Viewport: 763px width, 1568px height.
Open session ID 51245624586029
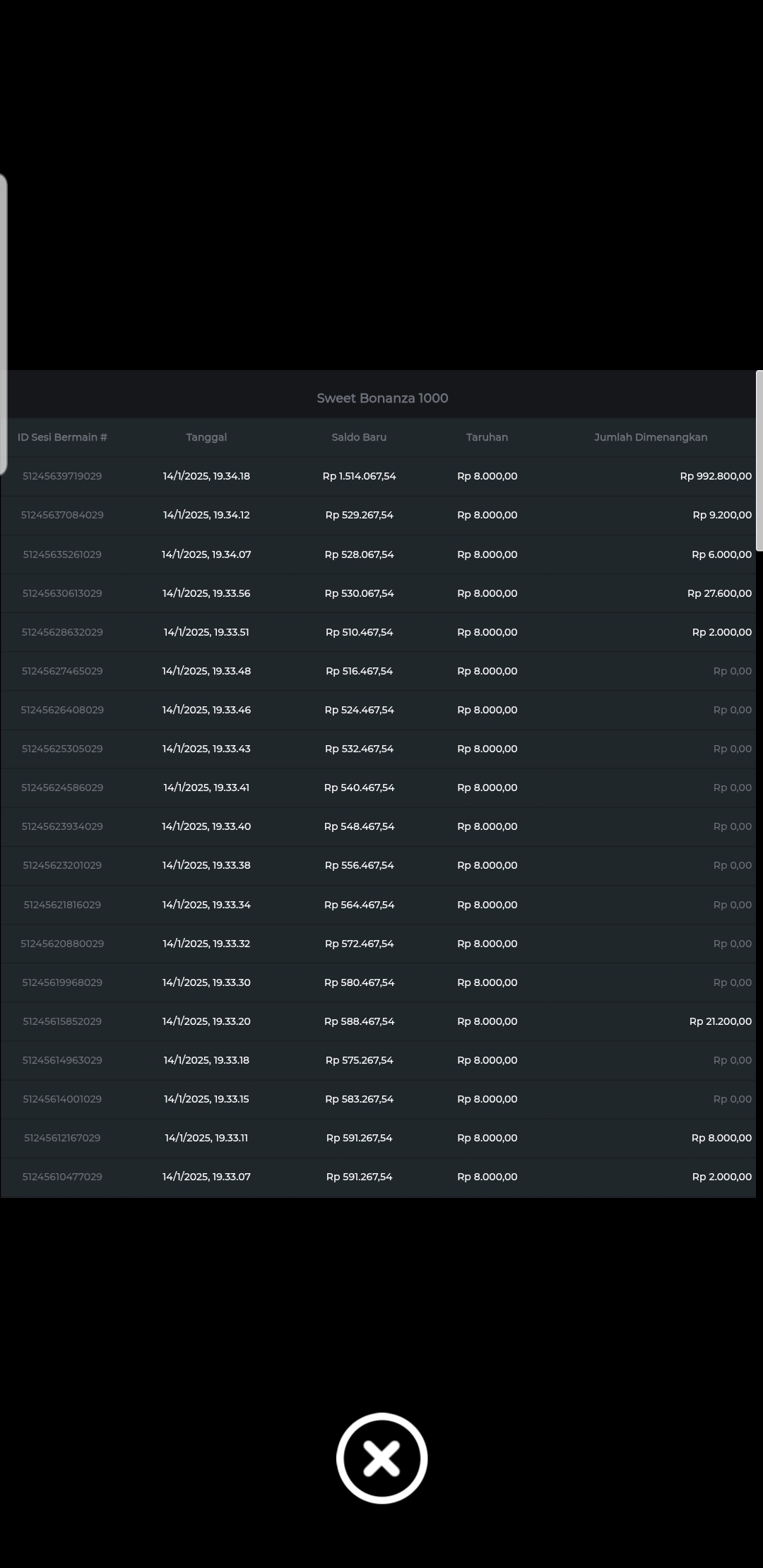(62, 788)
